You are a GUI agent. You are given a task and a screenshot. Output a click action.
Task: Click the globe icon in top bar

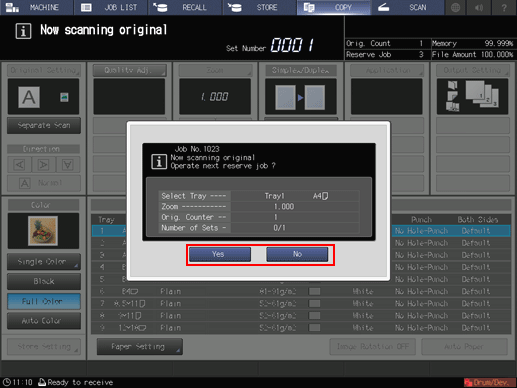click(455, 7)
